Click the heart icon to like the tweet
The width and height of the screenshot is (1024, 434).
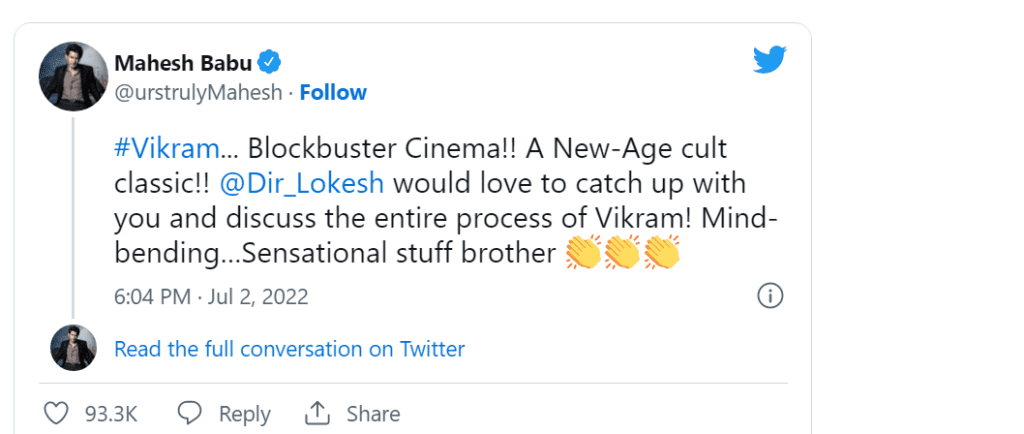pos(58,413)
